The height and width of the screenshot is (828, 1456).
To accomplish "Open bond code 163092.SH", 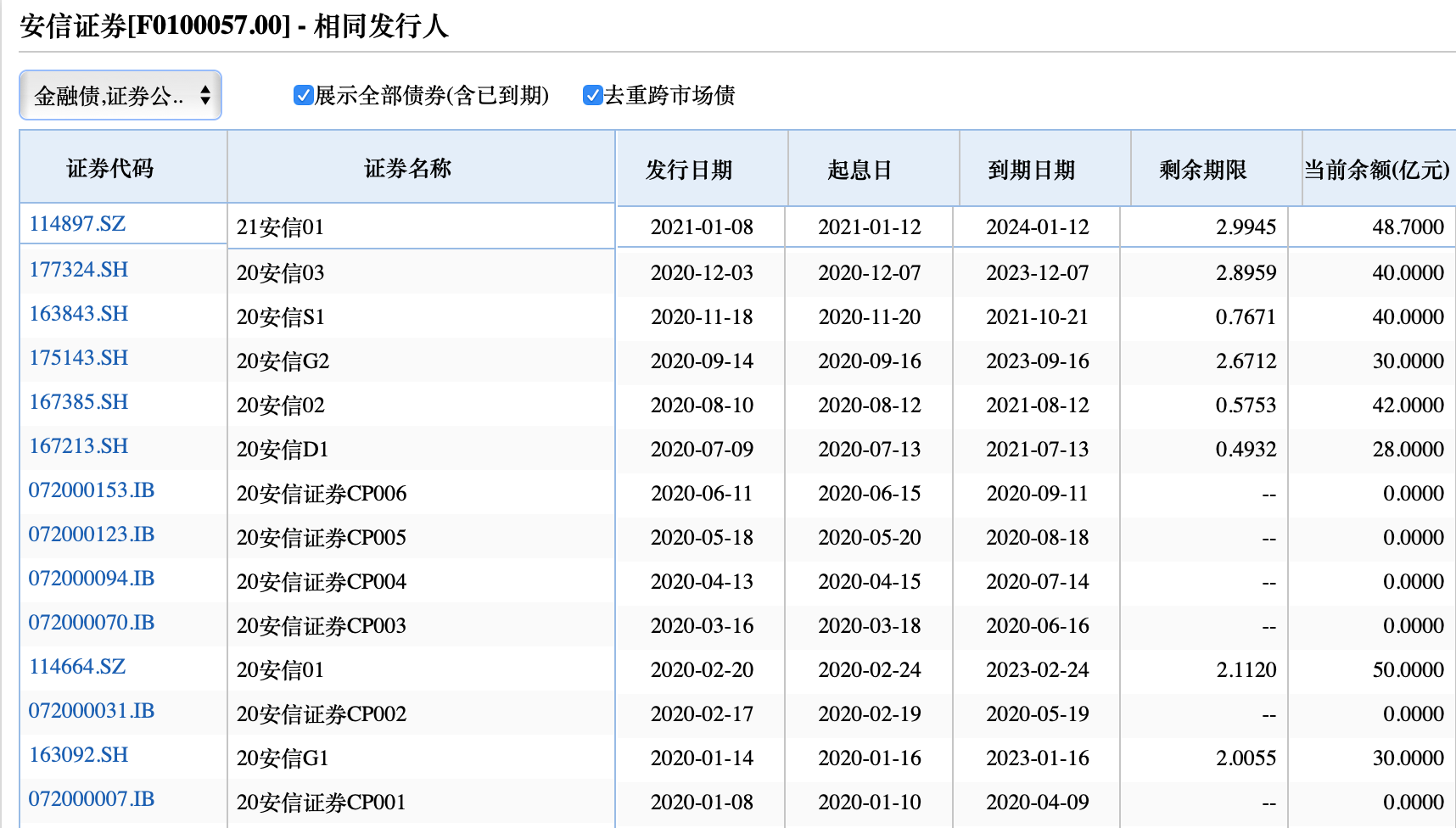I will pyautogui.click(x=79, y=755).
